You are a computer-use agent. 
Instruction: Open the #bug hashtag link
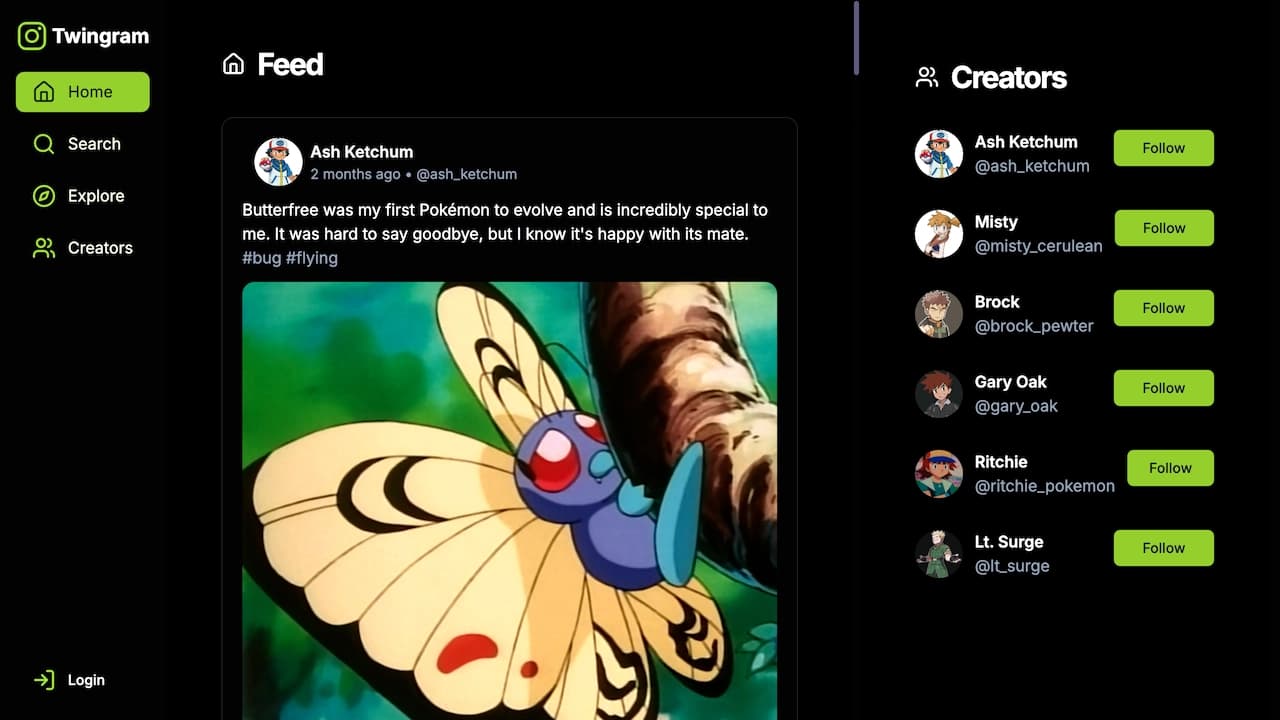pyautogui.click(x=262, y=258)
